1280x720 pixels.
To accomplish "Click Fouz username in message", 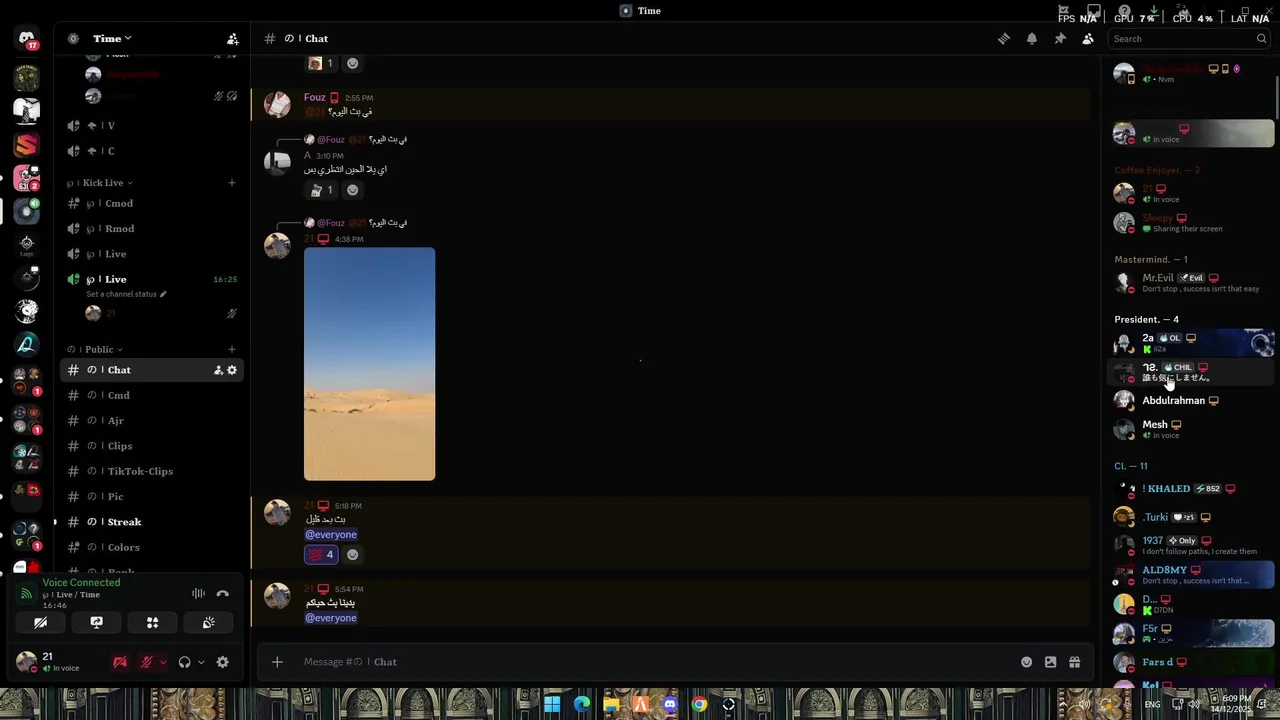I will (x=315, y=97).
